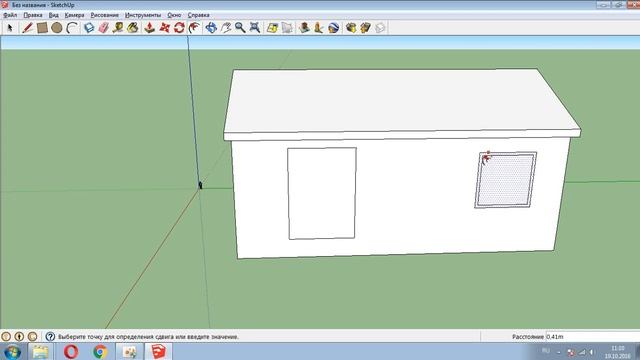Select the Rotate tool
This screenshot has width=640, height=360.
(179, 28)
